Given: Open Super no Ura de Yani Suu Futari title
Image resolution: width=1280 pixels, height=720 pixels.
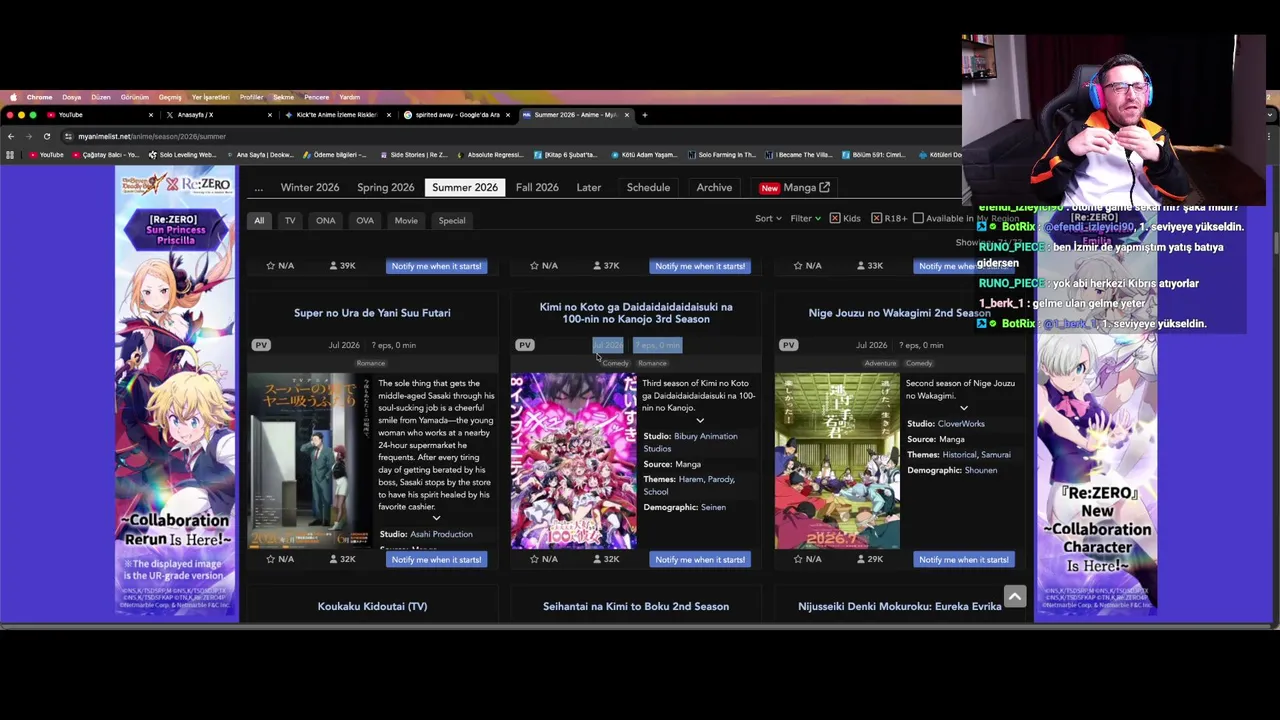Looking at the screenshot, I should 372,313.
